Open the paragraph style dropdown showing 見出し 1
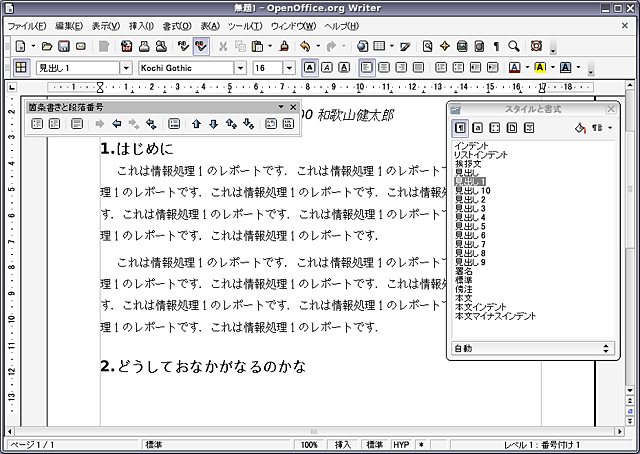Image resolution: width=640 pixels, height=454 pixels. [126, 68]
